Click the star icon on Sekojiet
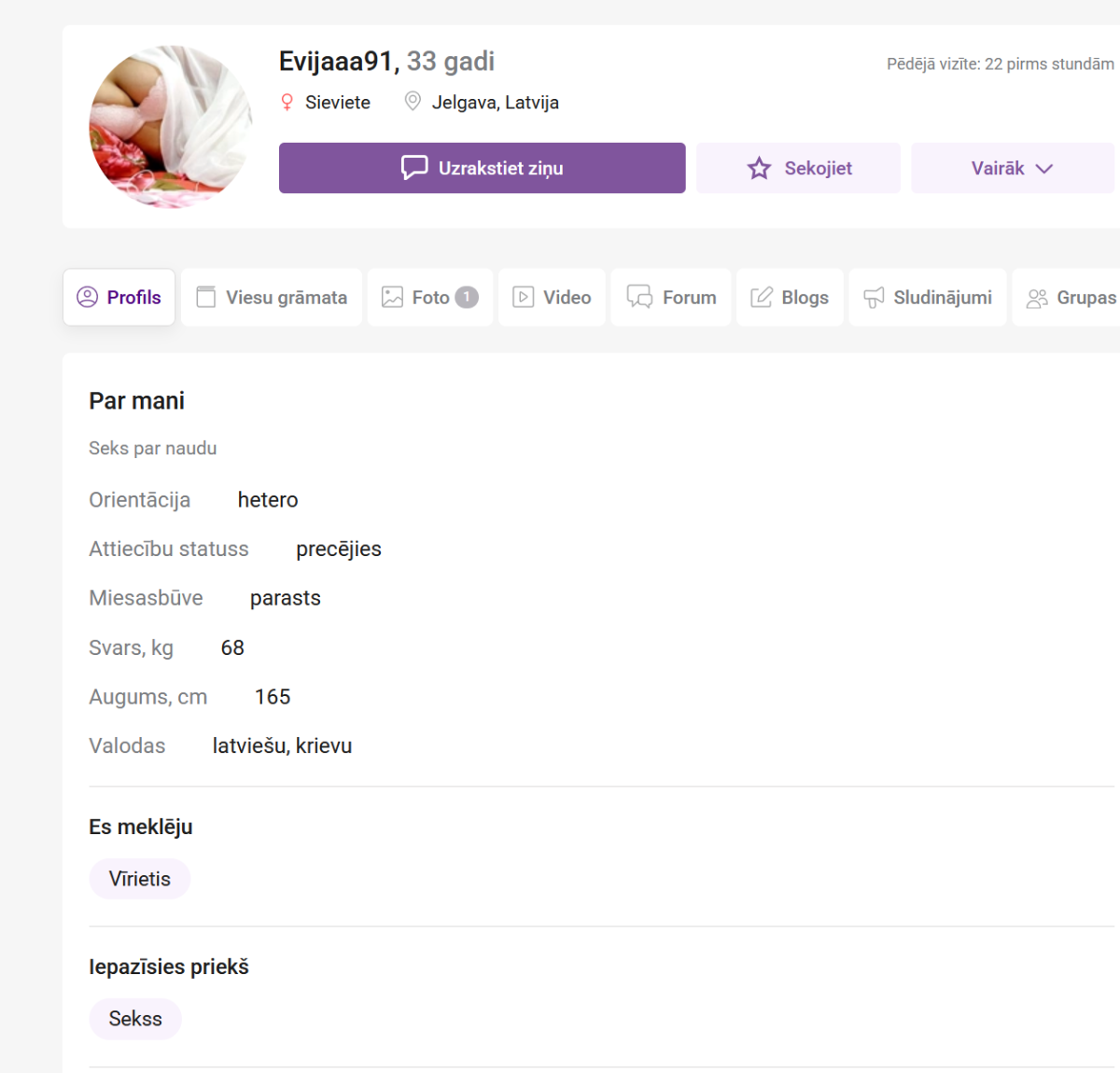This screenshot has width=1120, height=1073. (x=759, y=168)
